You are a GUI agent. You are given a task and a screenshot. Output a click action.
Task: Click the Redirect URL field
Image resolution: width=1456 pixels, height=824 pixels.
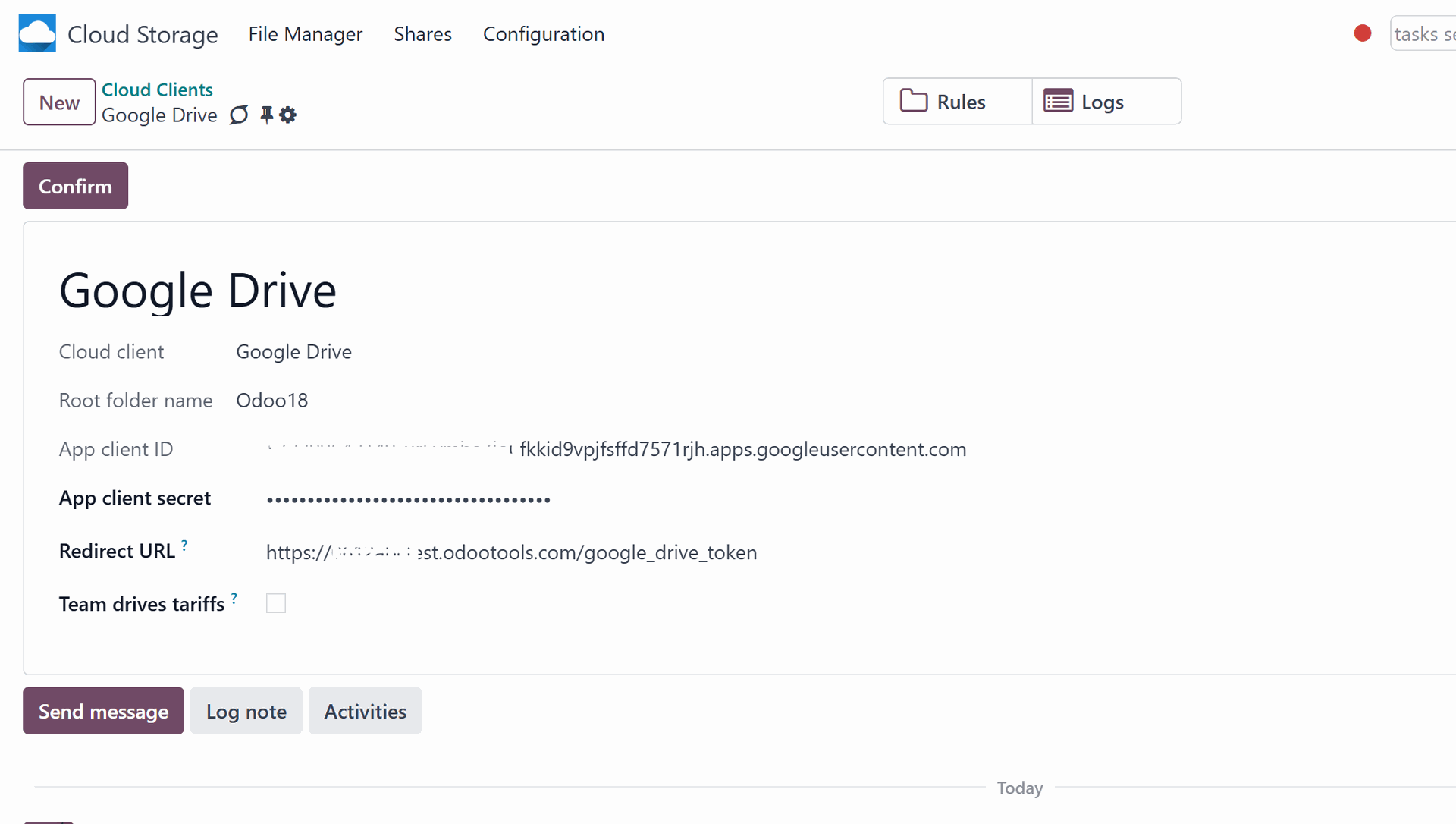(512, 552)
